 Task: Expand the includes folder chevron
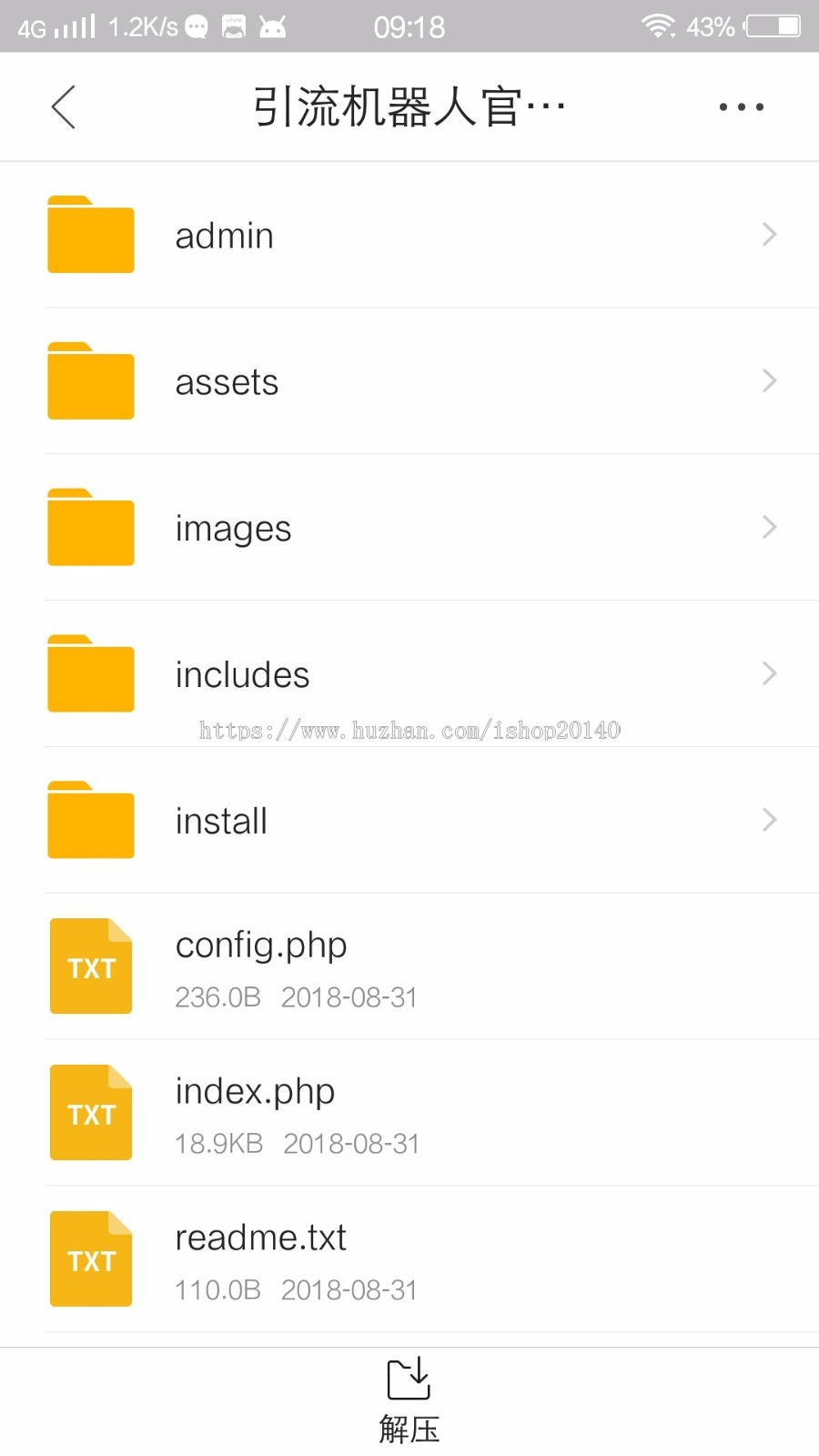click(x=769, y=674)
